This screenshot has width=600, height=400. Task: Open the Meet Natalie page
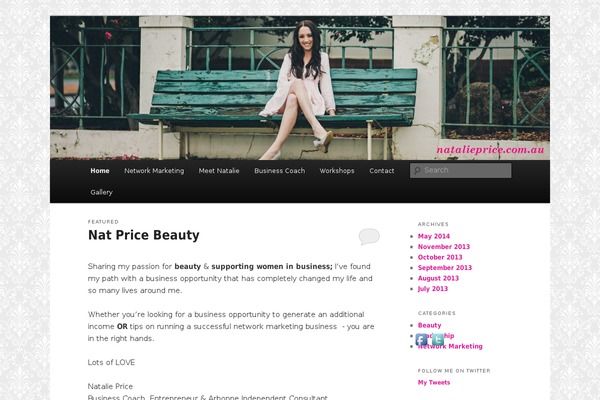click(219, 171)
